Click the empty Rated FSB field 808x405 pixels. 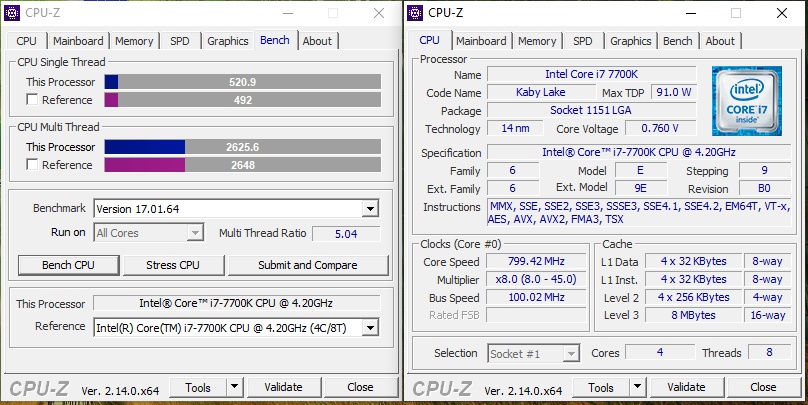[536, 315]
